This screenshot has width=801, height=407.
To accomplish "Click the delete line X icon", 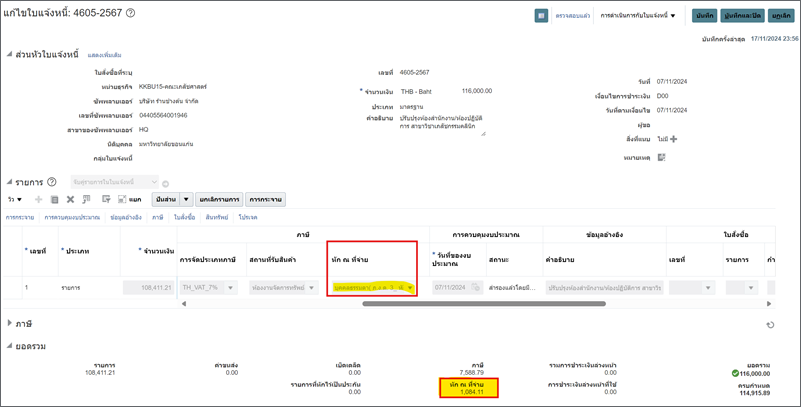I will point(69,200).
